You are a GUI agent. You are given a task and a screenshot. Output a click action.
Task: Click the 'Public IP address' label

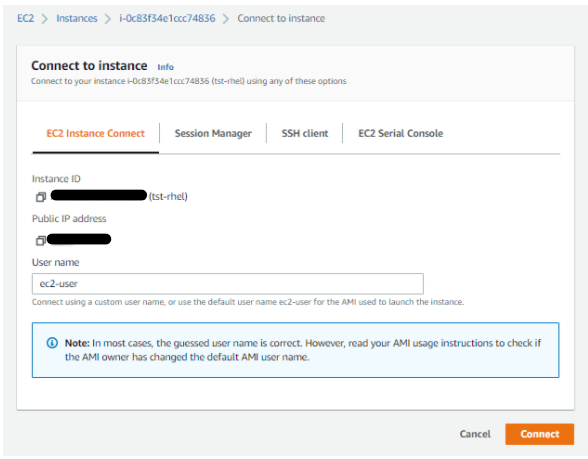(69, 219)
